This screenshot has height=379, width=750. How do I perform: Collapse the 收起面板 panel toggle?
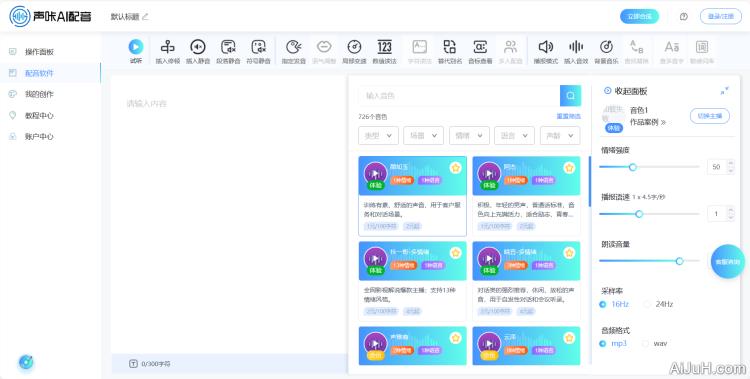(x=626, y=90)
